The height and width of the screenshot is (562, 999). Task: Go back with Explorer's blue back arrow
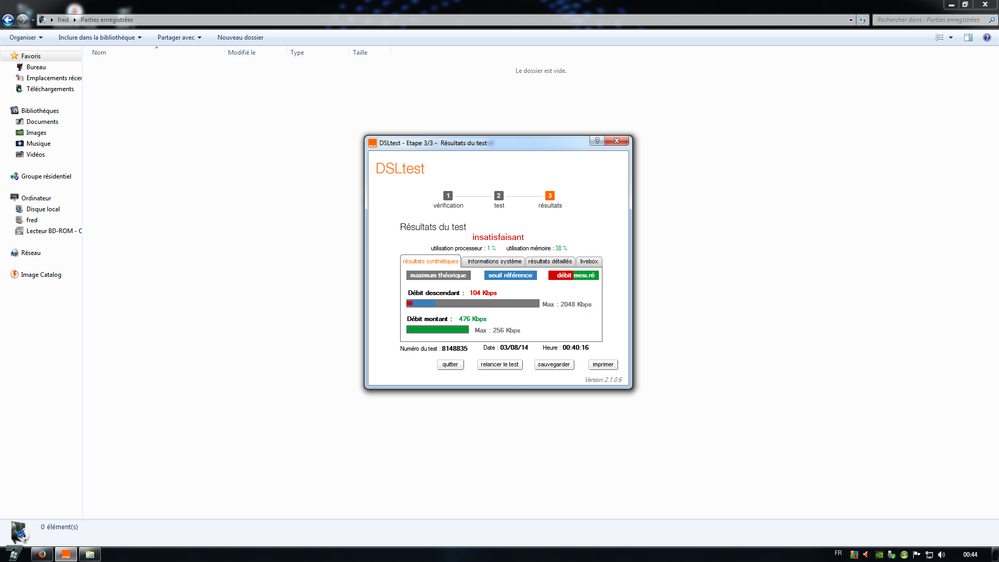pyautogui.click(x=8, y=20)
